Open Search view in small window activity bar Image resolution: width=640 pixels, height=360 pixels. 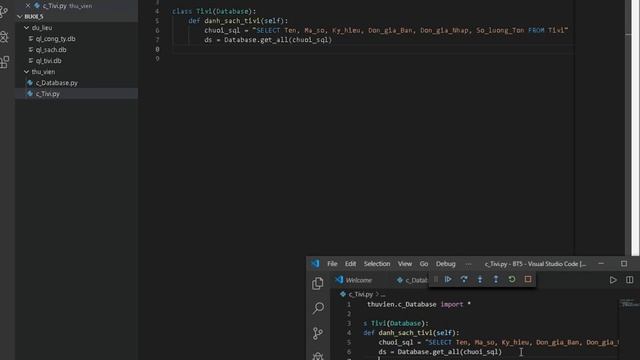click(x=318, y=308)
